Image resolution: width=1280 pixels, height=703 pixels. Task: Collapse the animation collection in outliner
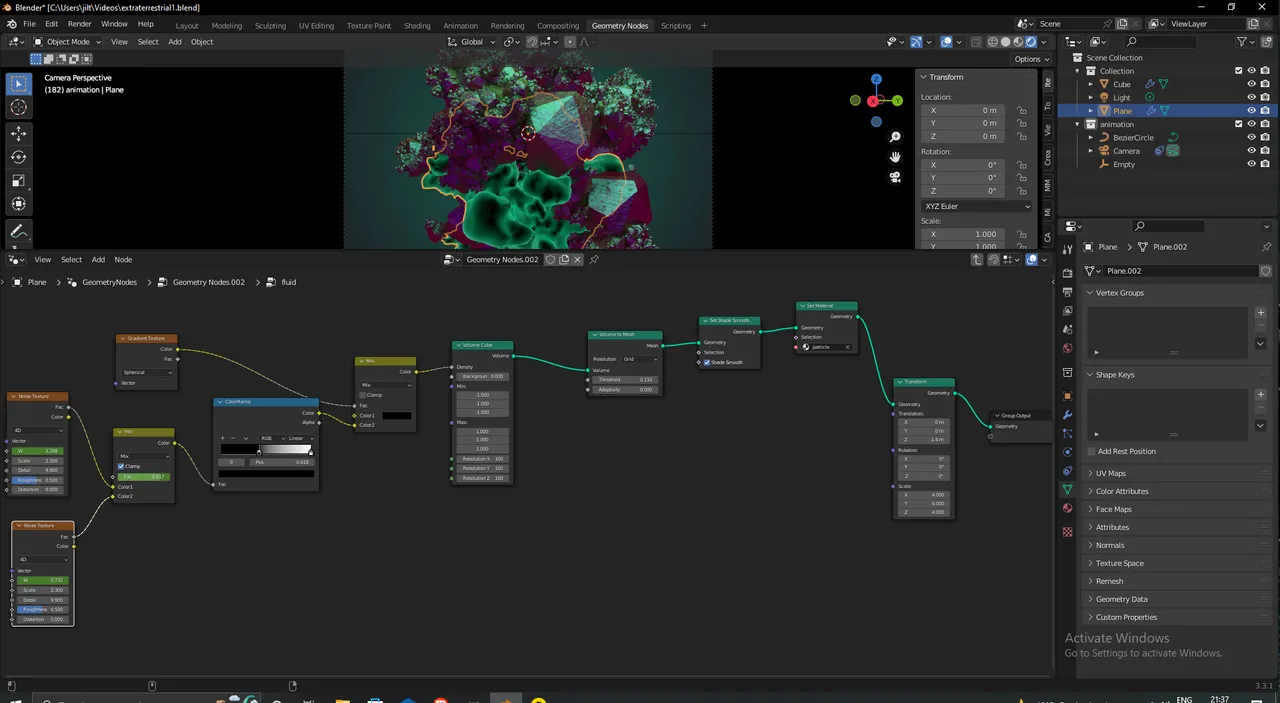click(1078, 124)
